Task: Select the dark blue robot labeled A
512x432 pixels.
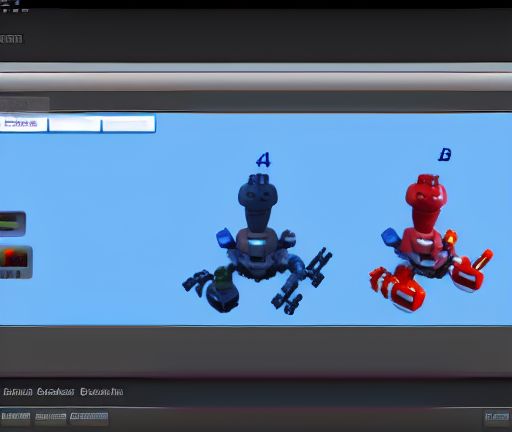Action: (257, 243)
